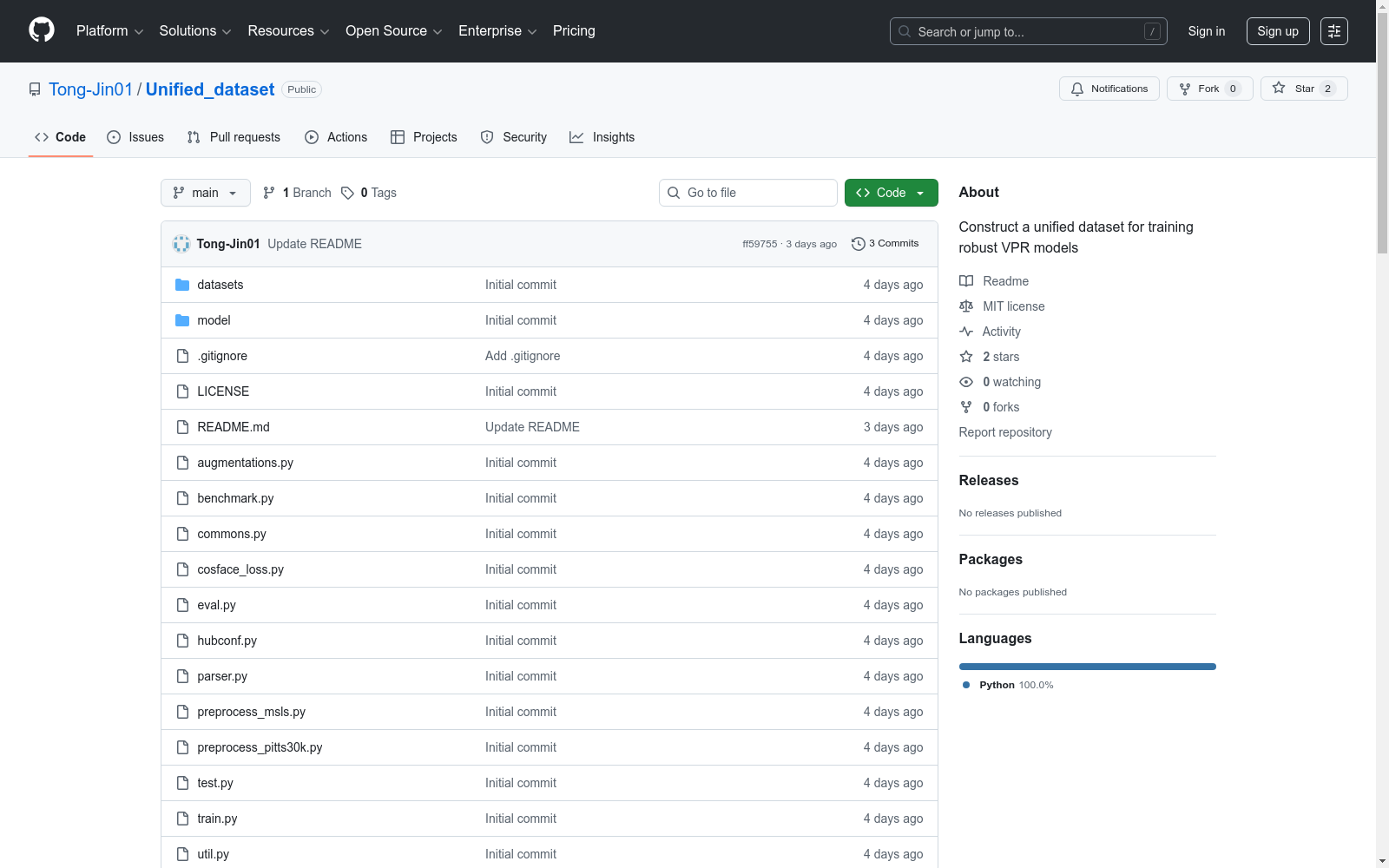Viewport: 1389px width, 868px height.
Task: Click the file icon beside commons.py
Action: tap(182, 534)
